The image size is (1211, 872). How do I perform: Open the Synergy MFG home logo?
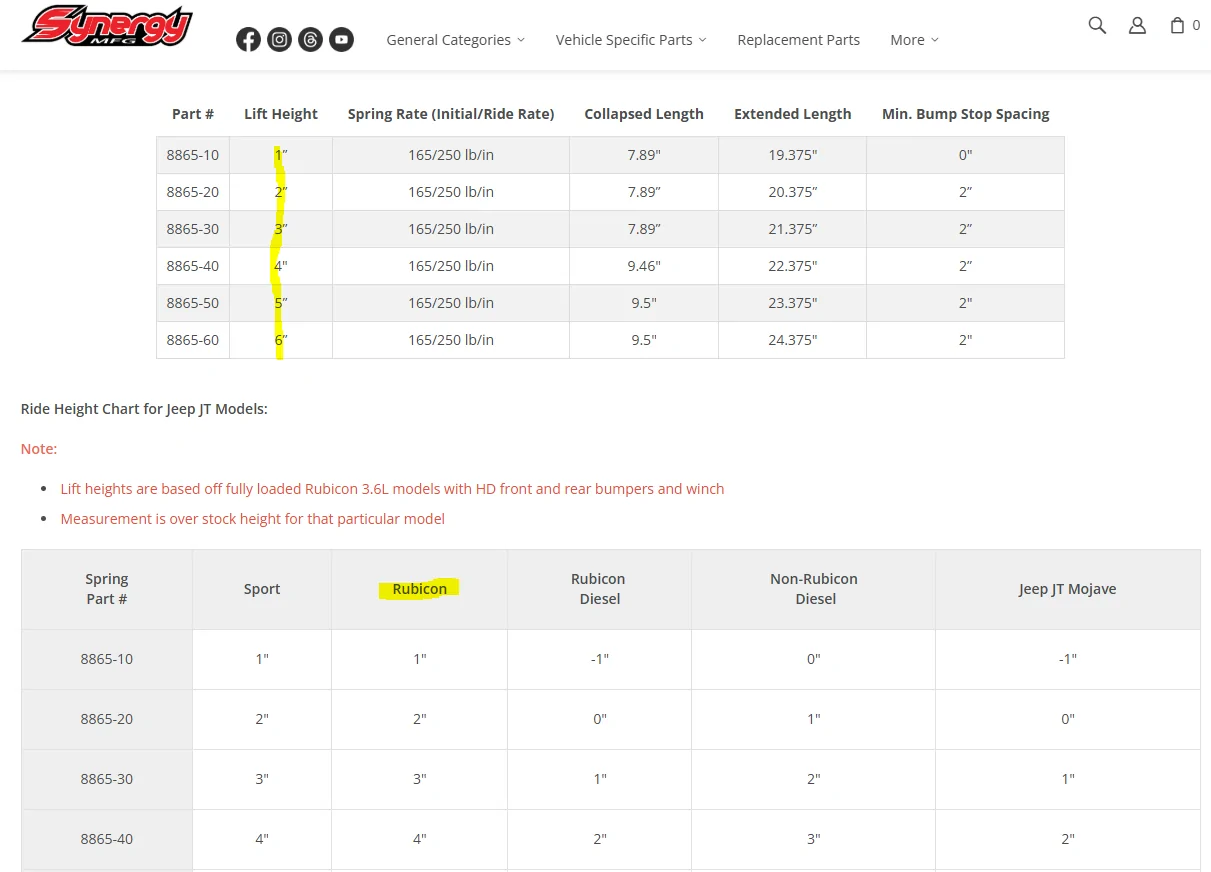[107, 27]
